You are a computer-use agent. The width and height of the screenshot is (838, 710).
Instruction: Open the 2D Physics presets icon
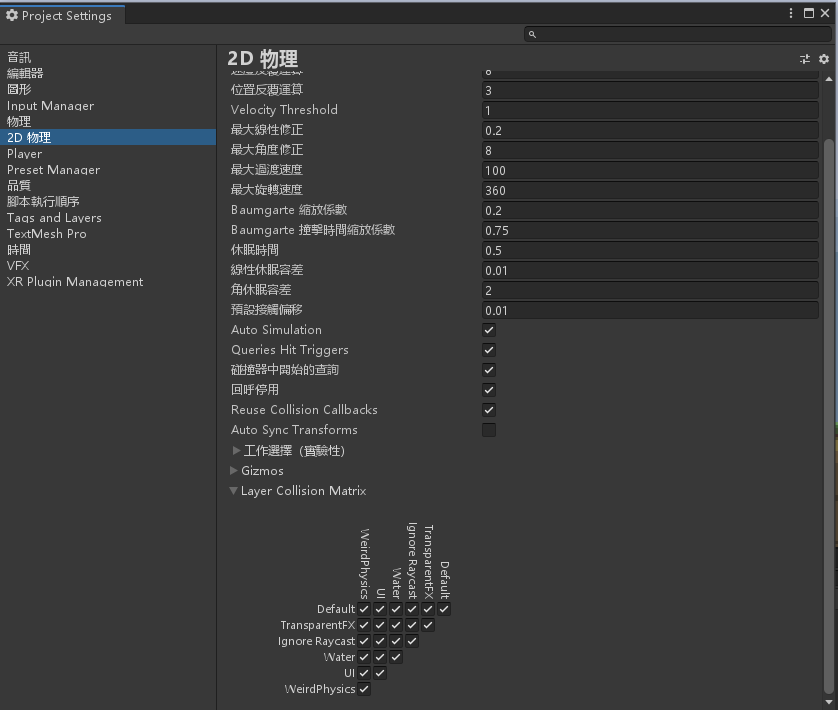(805, 59)
